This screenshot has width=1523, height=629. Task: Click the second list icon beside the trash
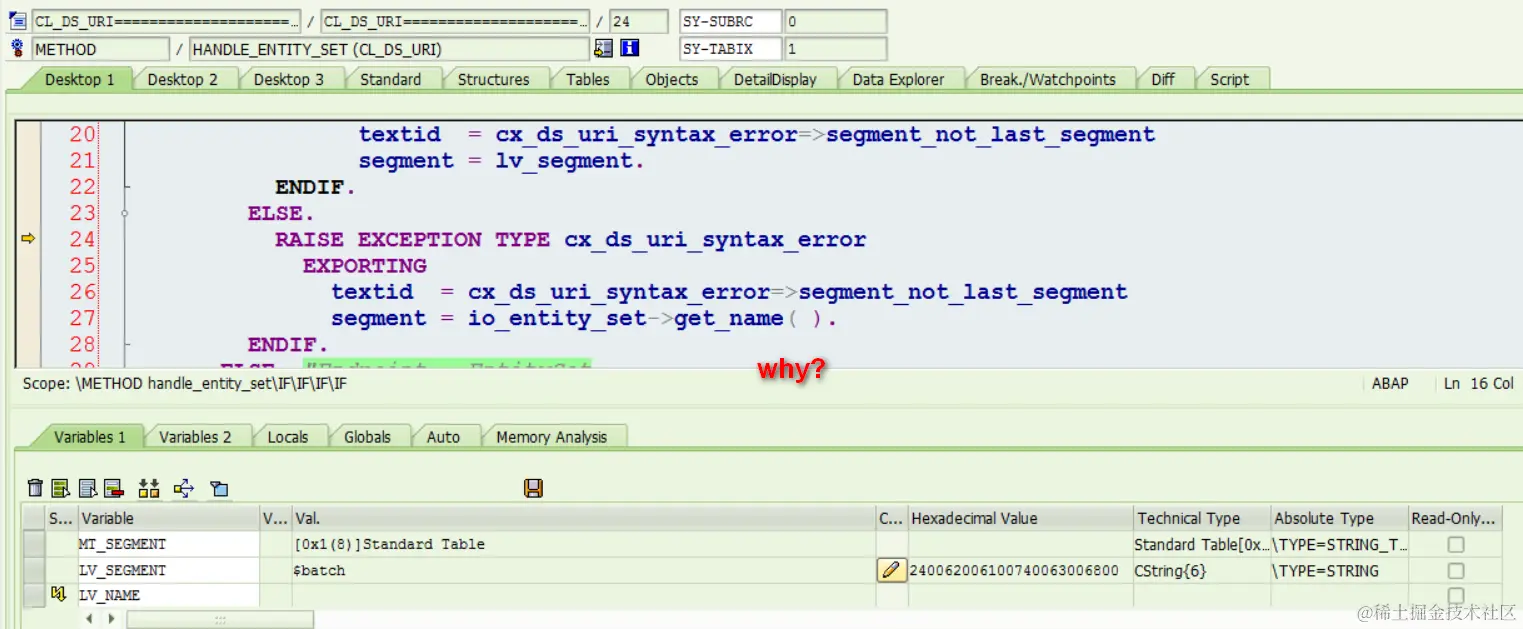click(x=88, y=488)
